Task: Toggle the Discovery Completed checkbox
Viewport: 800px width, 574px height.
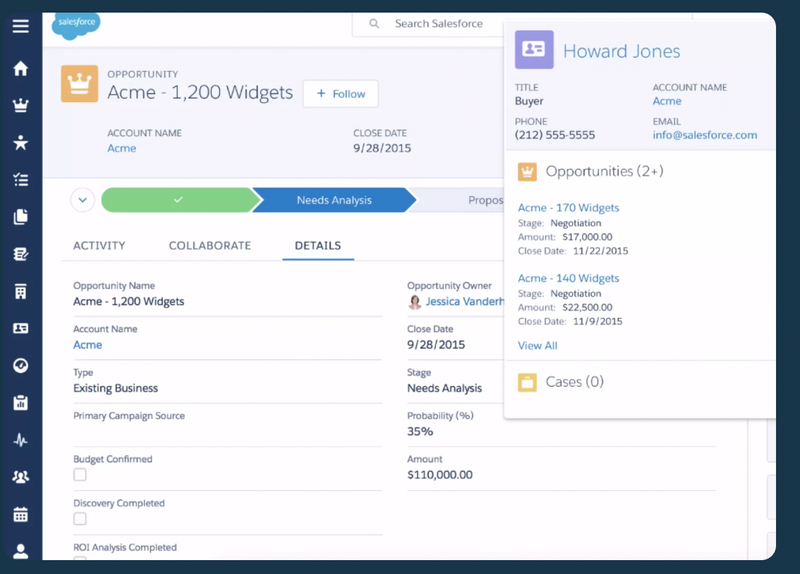Action: click(x=80, y=519)
